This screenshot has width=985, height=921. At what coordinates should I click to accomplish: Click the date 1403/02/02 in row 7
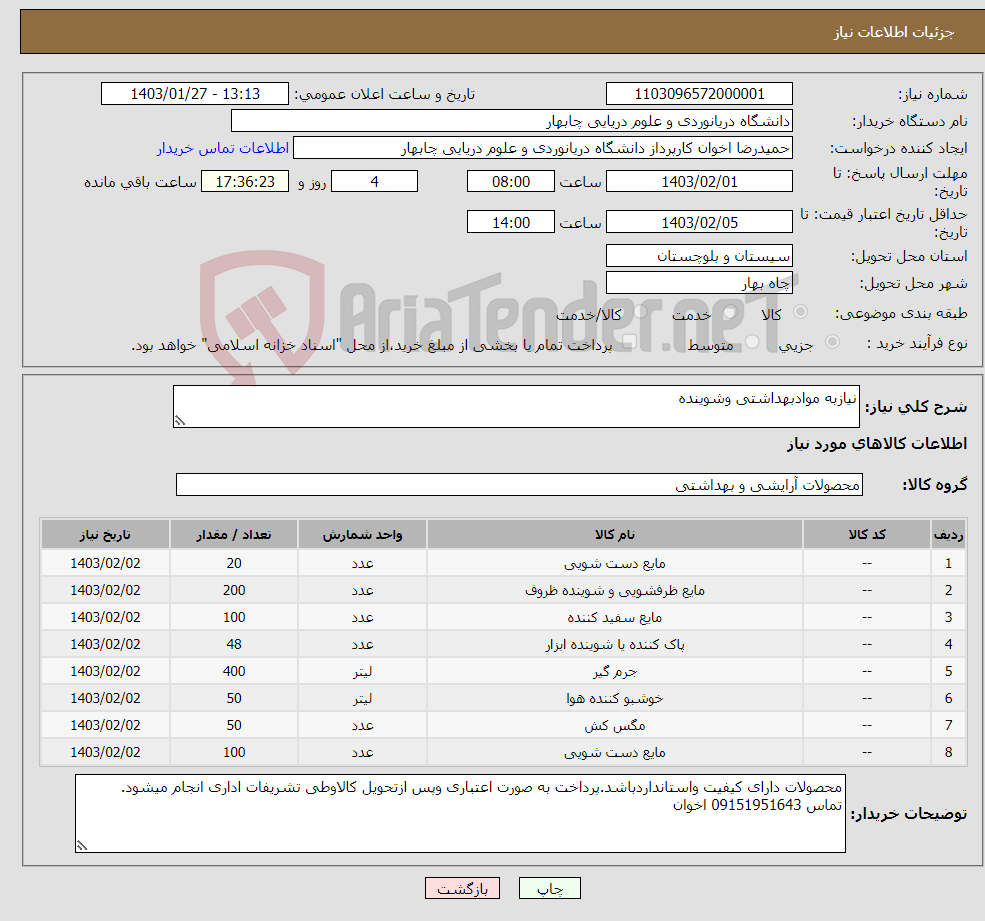(x=105, y=726)
